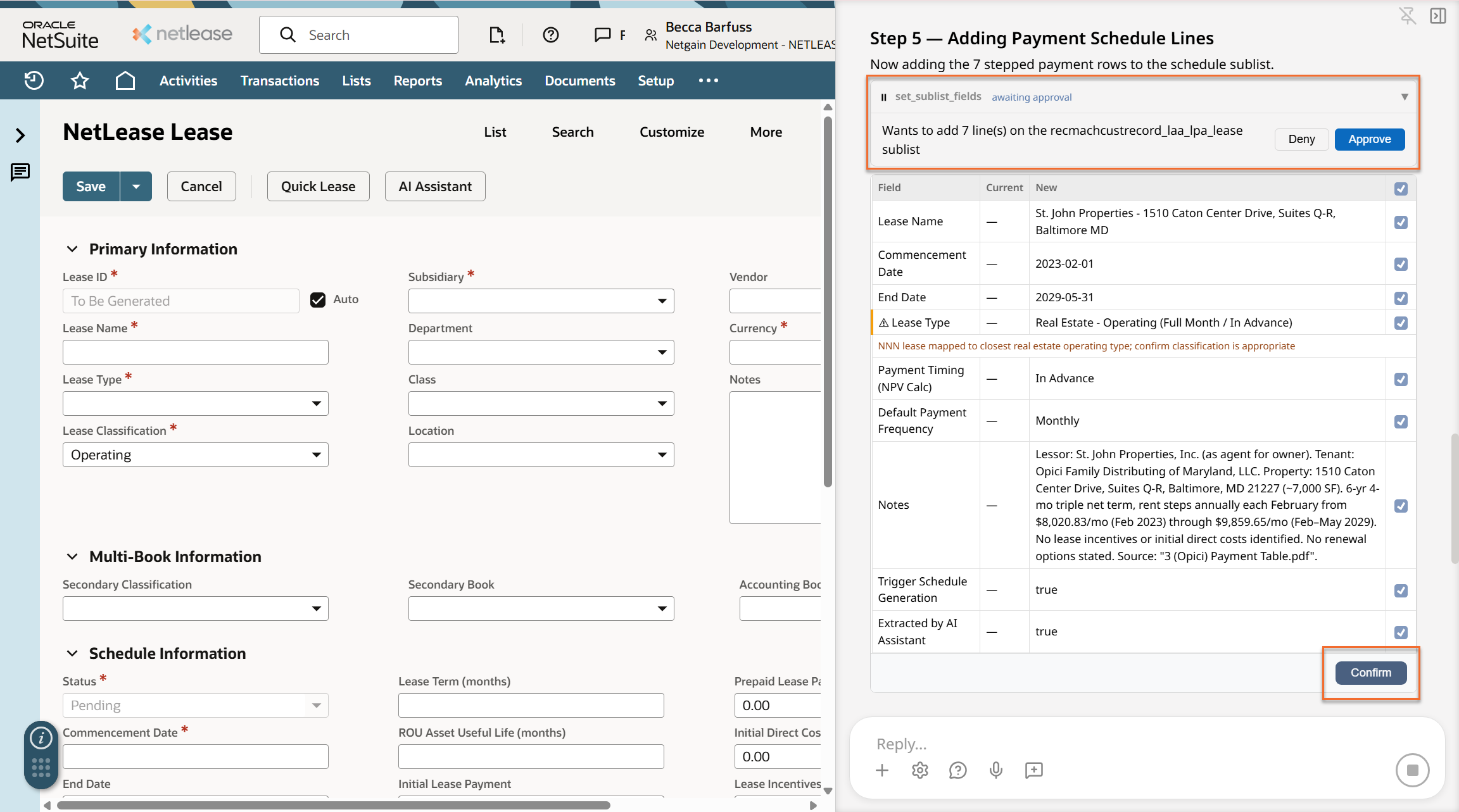Open the dotted grid apps icon

pos(41,768)
